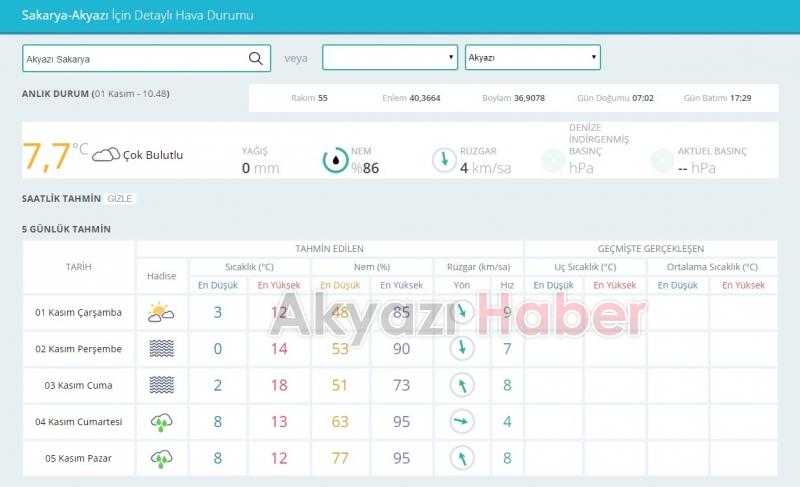Click the Akyazı Sakarya search field
The width and height of the screenshot is (800, 487).
click(x=146, y=58)
